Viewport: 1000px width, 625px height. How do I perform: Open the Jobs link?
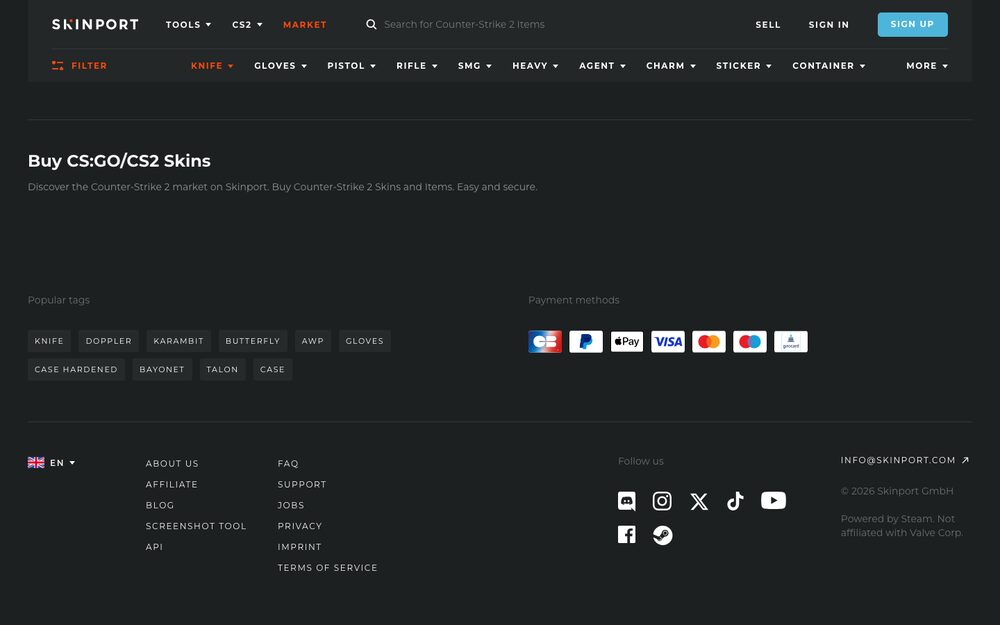tap(291, 505)
